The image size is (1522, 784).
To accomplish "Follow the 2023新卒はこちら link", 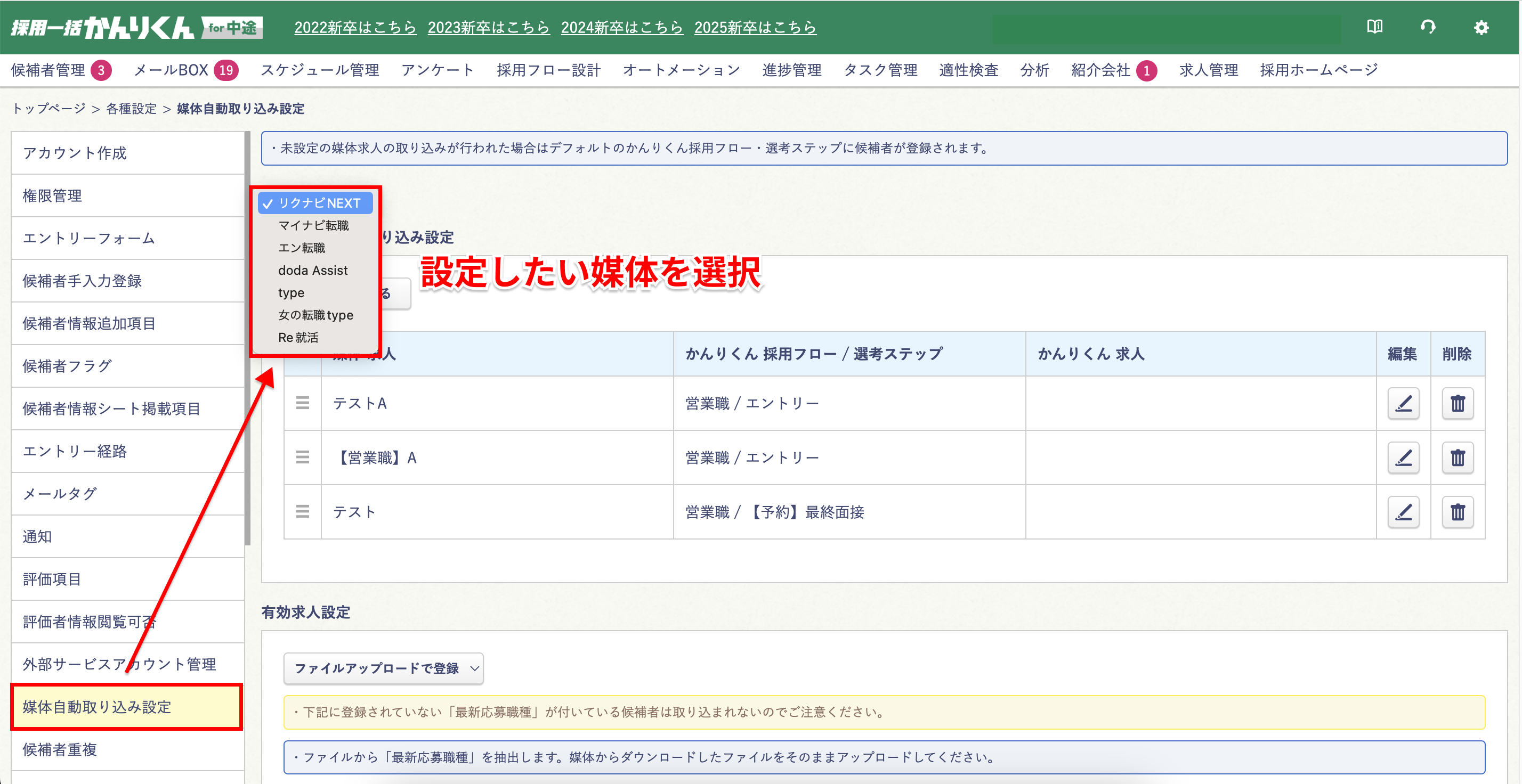I will click(489, 27).
